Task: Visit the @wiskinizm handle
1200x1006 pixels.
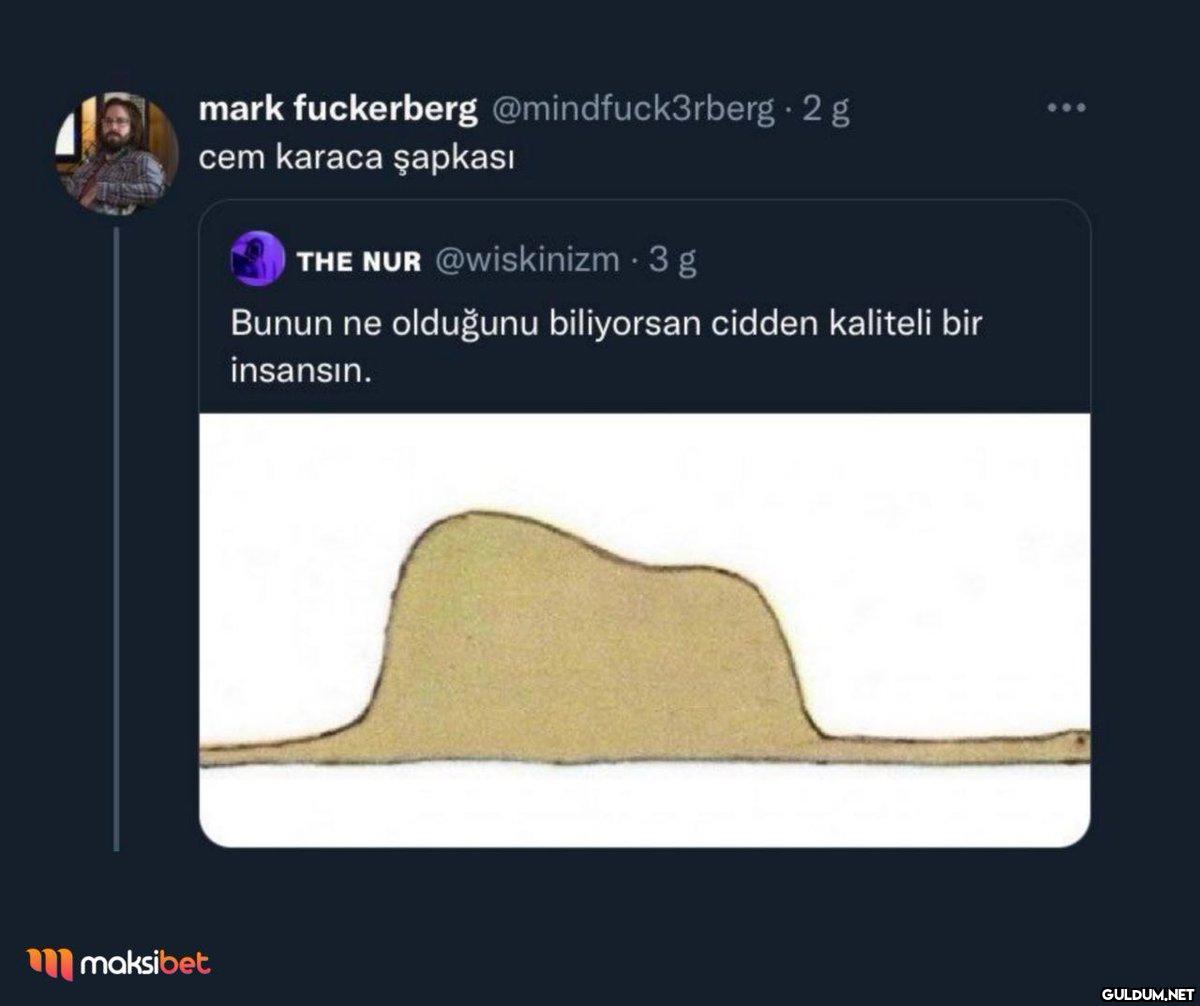Action: point(526,261)
